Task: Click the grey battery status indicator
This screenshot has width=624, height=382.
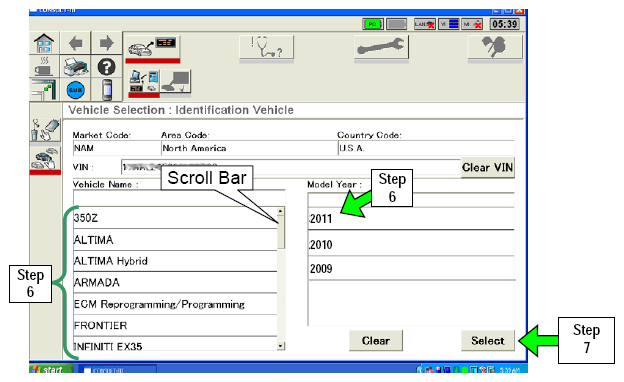Action: click(396, 24)
